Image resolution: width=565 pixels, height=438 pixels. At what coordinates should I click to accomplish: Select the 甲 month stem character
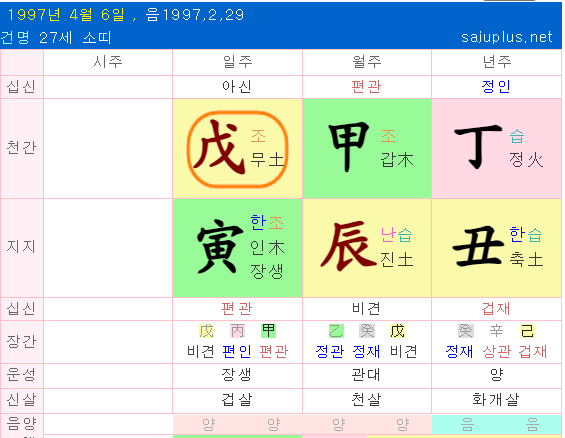[x=349, y=147]
